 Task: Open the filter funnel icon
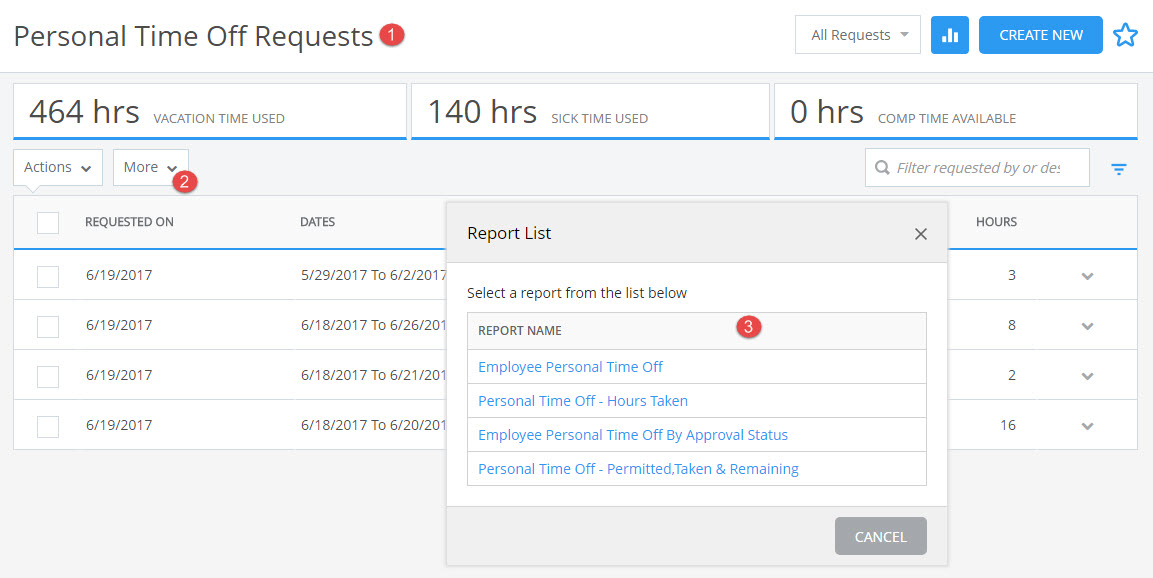point(1118,168)
